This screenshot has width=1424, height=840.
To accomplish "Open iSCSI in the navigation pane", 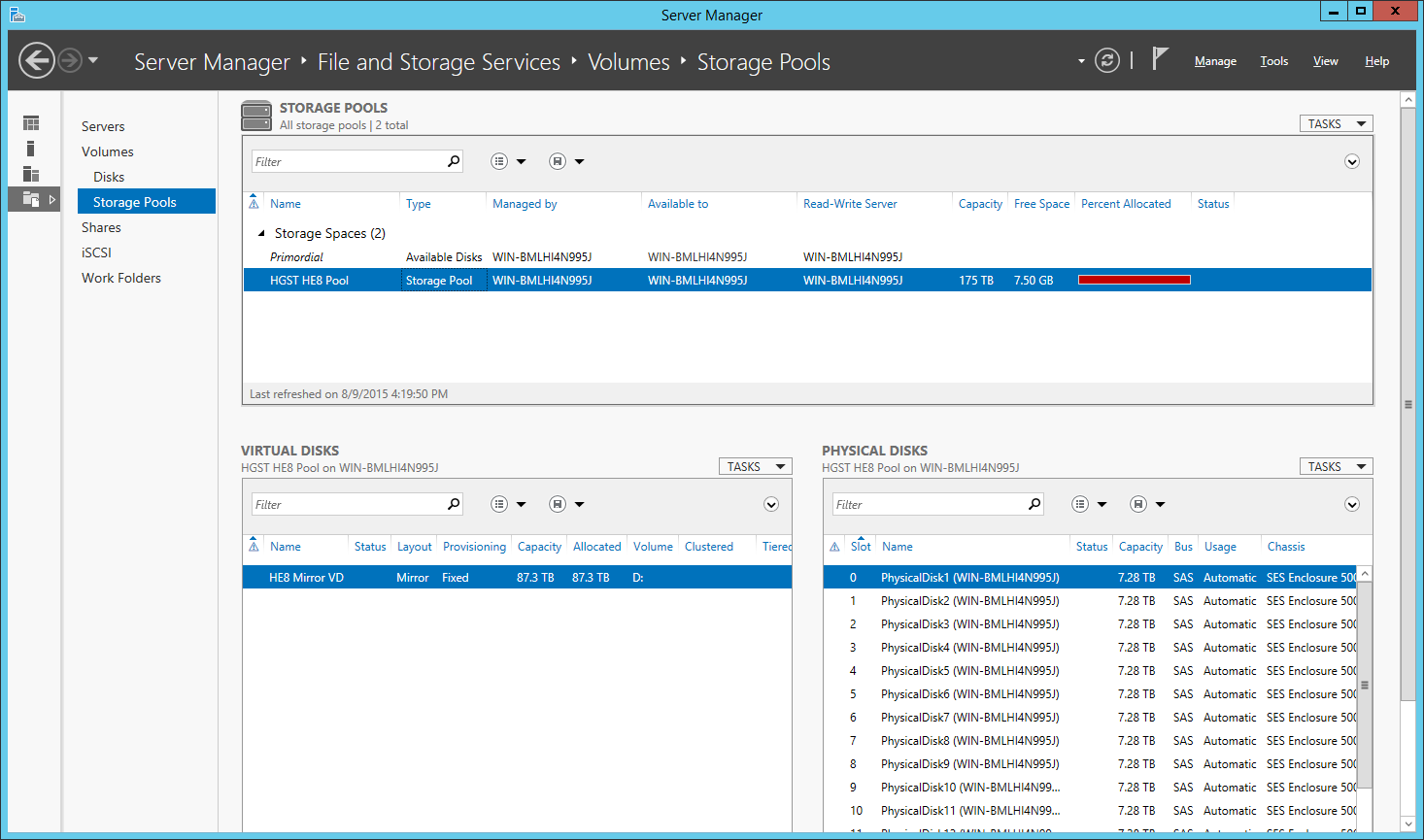I will 96,252.
